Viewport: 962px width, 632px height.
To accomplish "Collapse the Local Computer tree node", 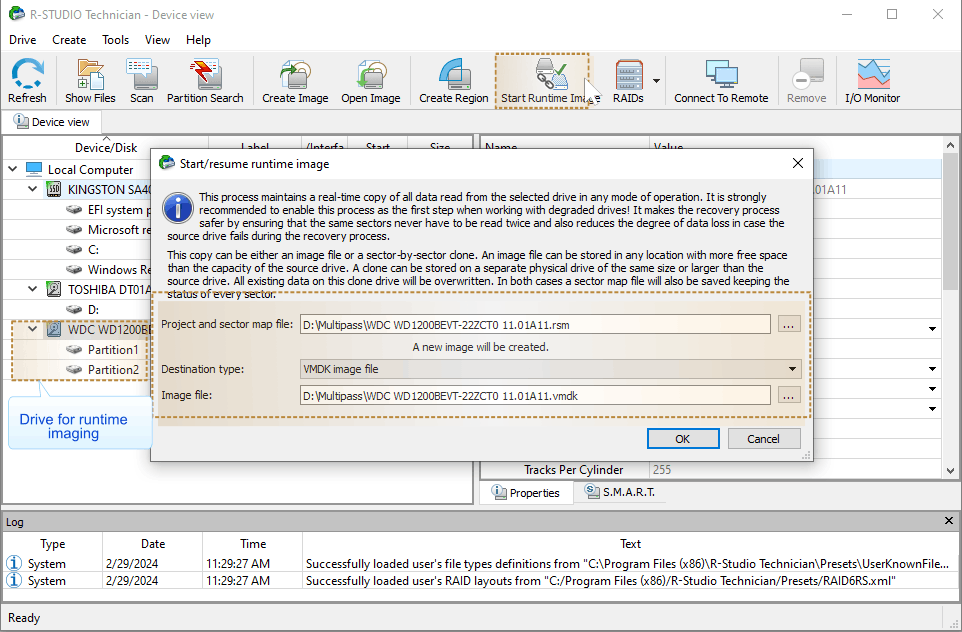I will click(x=12, y=169).
